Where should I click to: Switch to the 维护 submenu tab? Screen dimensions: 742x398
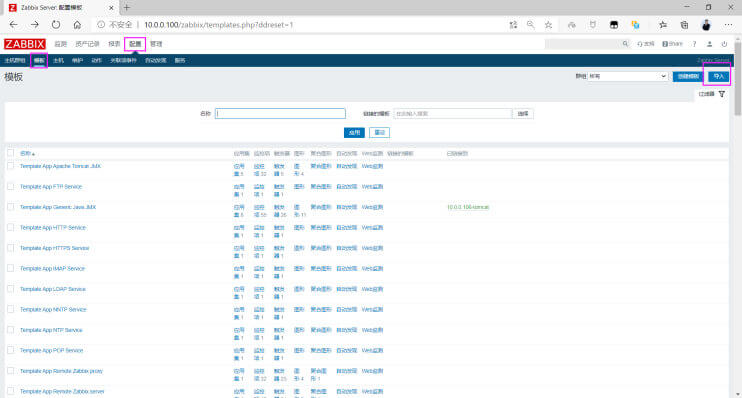(77, 61)
